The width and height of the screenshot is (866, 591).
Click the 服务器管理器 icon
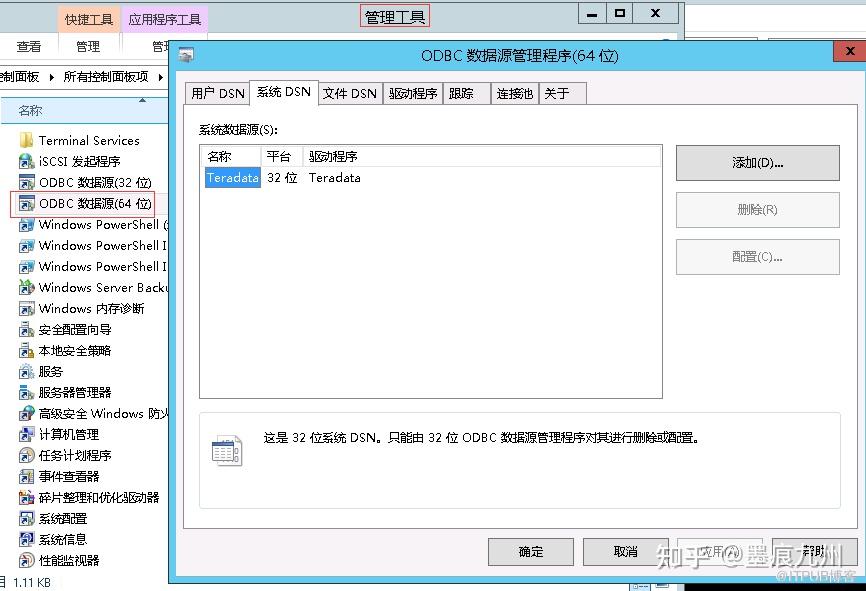coord(26,393)
